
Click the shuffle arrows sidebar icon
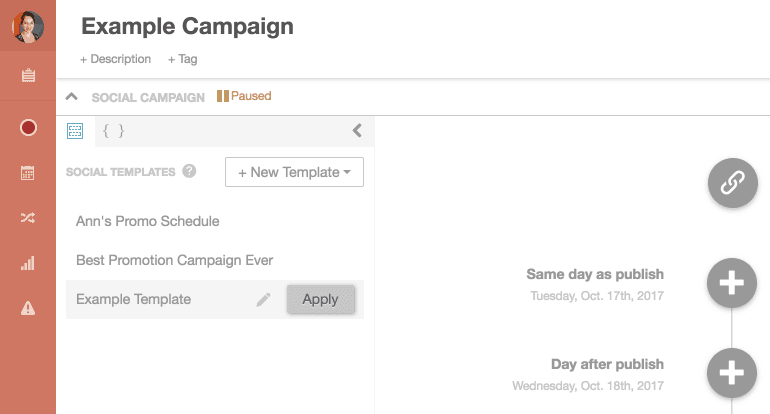(x=28, y=218)
